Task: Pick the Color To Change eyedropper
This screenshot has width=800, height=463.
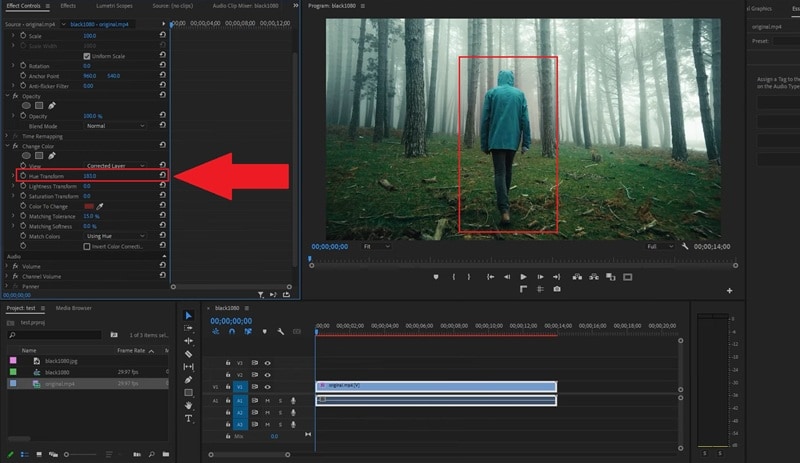Action: pos(100,206)
